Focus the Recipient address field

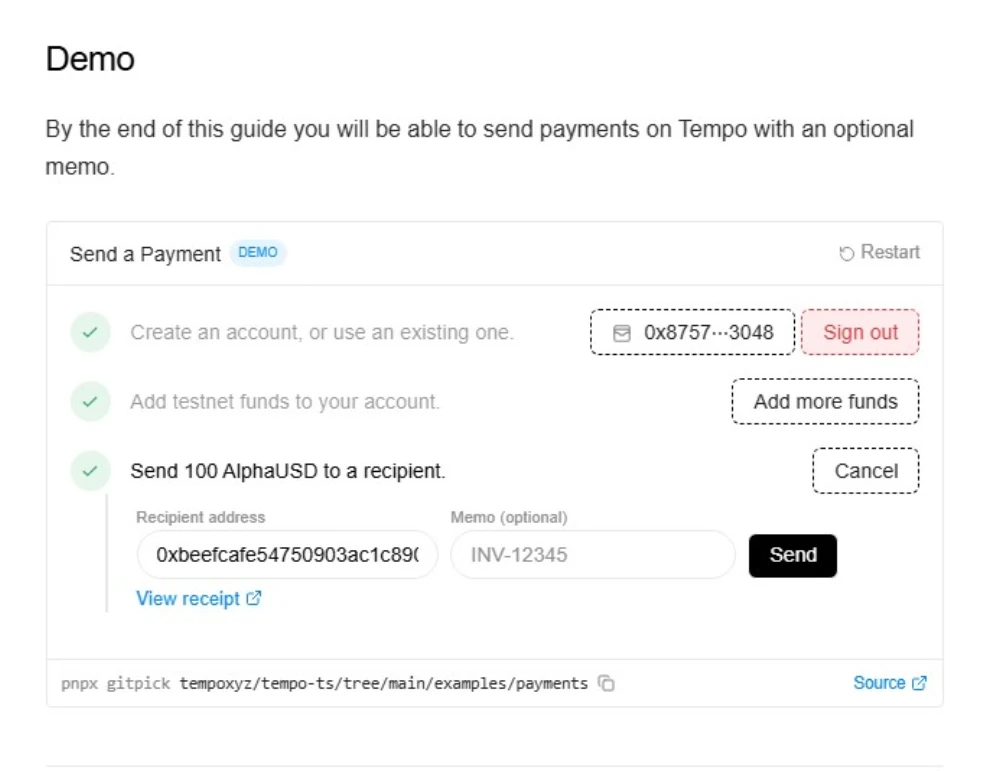[287, 555]
